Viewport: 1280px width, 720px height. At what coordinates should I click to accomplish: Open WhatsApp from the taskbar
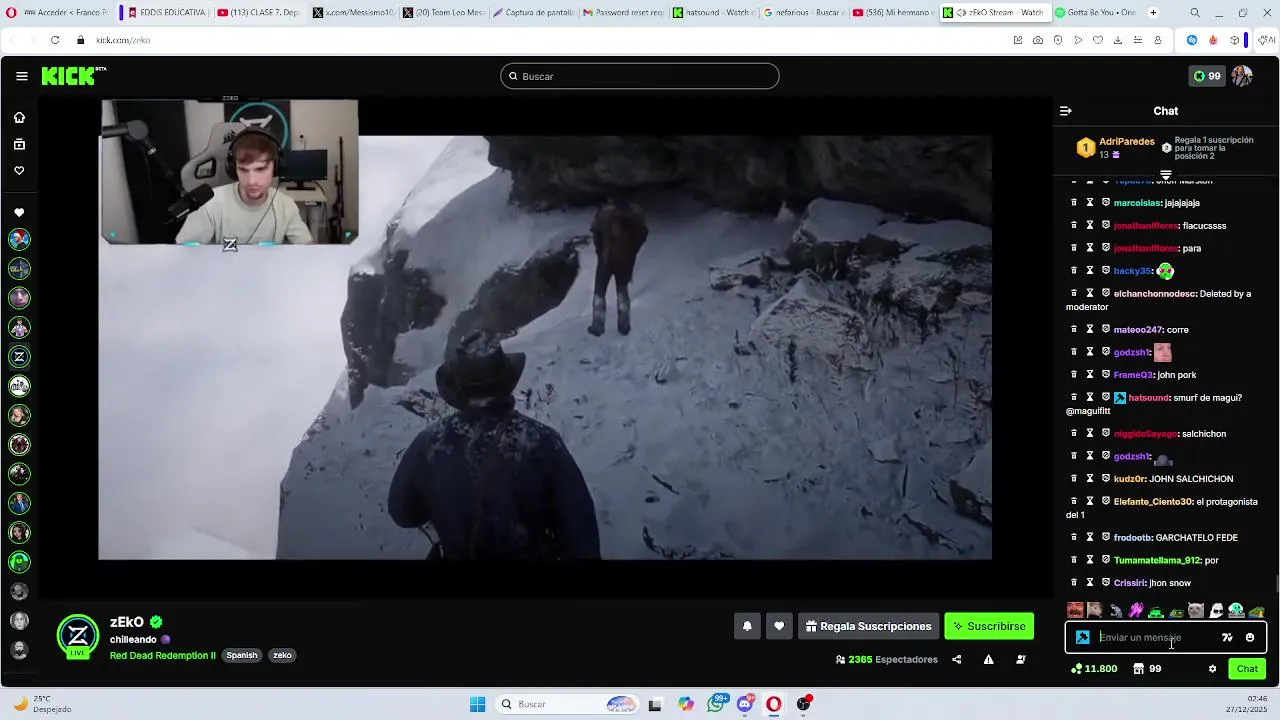pyautogui.click(x=716, y=704)
